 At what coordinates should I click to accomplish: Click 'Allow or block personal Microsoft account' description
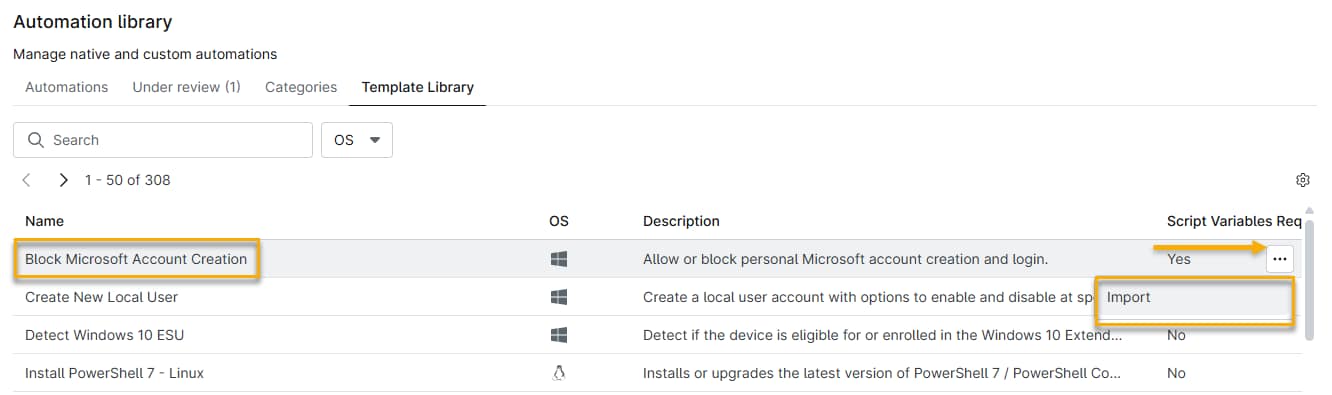(845, 259)
